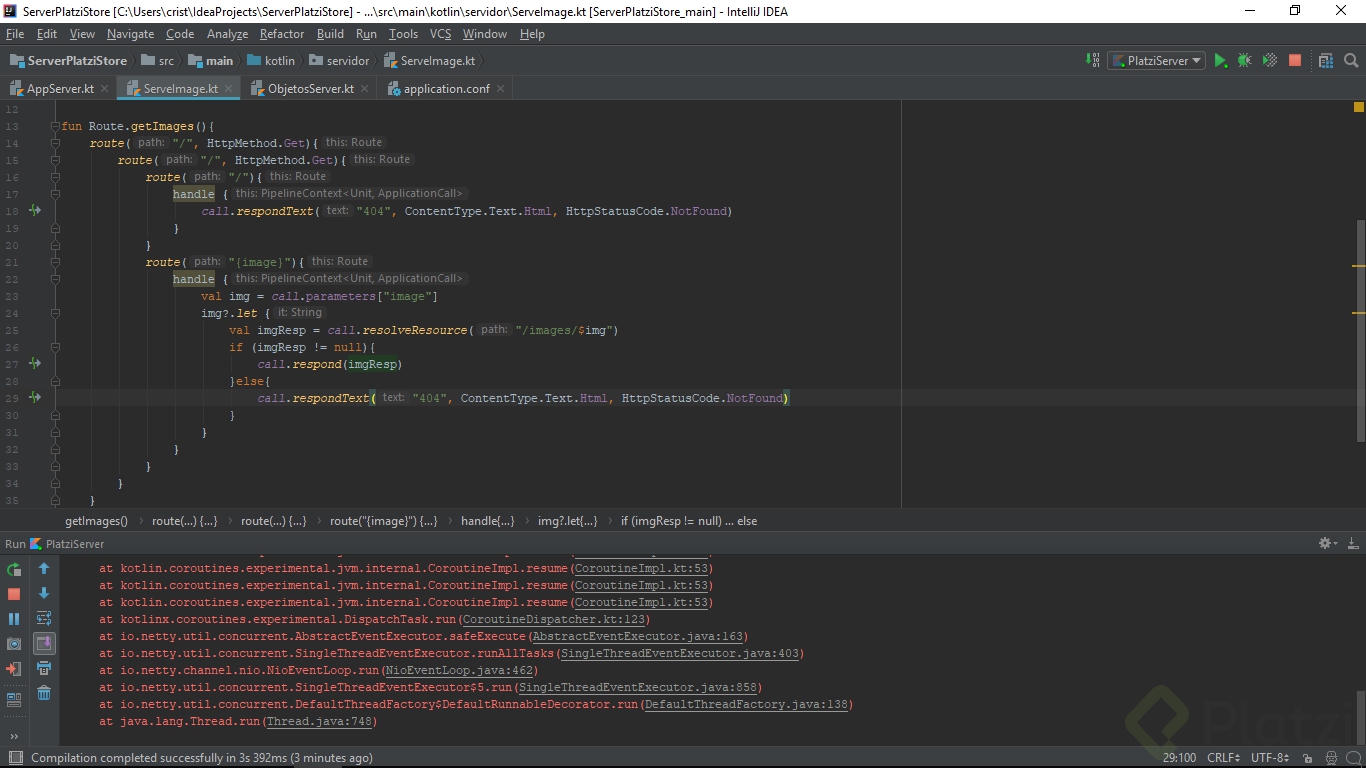Run PlatziServer with the green play icon
The height and width of the screenshot is (768, 1366).
pos(1220,61)
